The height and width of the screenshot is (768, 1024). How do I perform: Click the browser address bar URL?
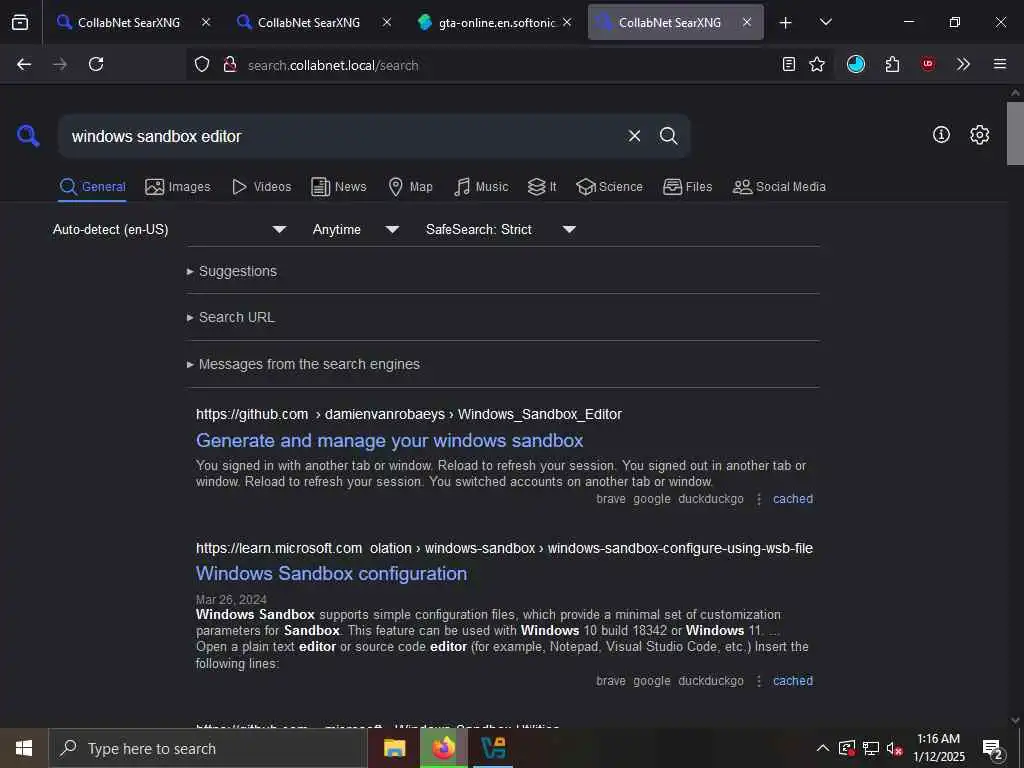click(333, 65)
